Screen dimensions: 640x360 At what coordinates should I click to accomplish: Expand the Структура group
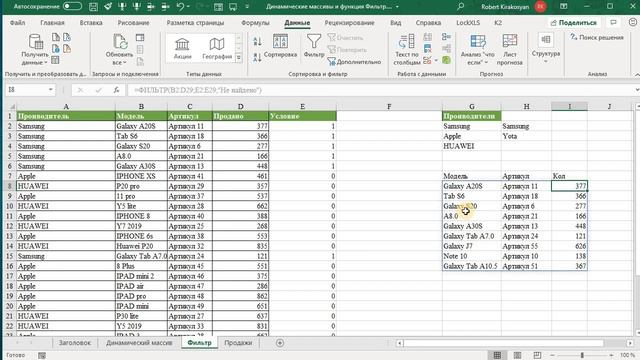point(546,48)
